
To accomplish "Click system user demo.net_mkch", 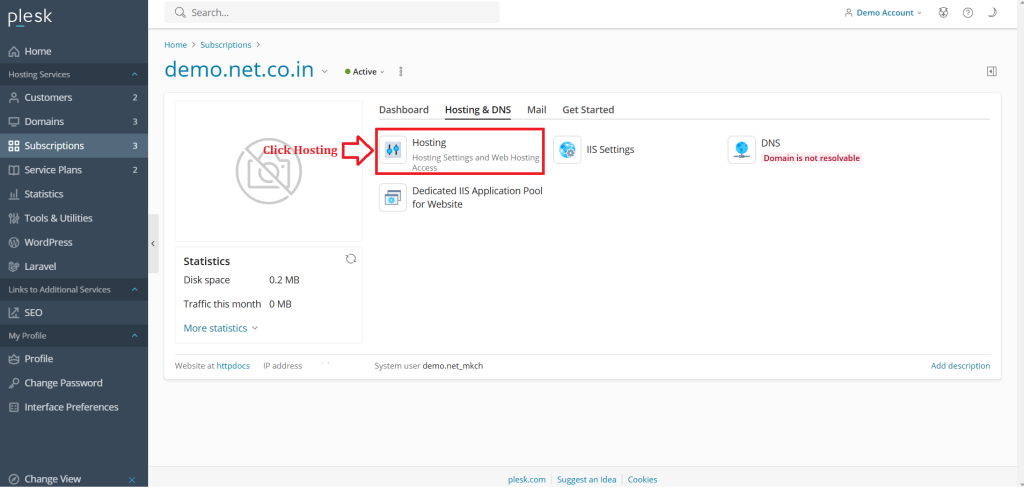I will point(453,366).
